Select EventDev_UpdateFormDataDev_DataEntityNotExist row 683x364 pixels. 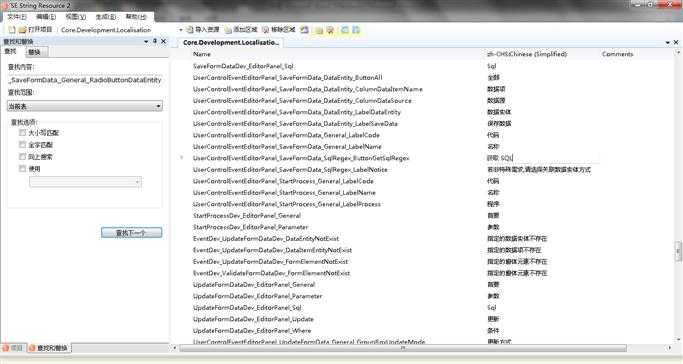click(266, 239)
